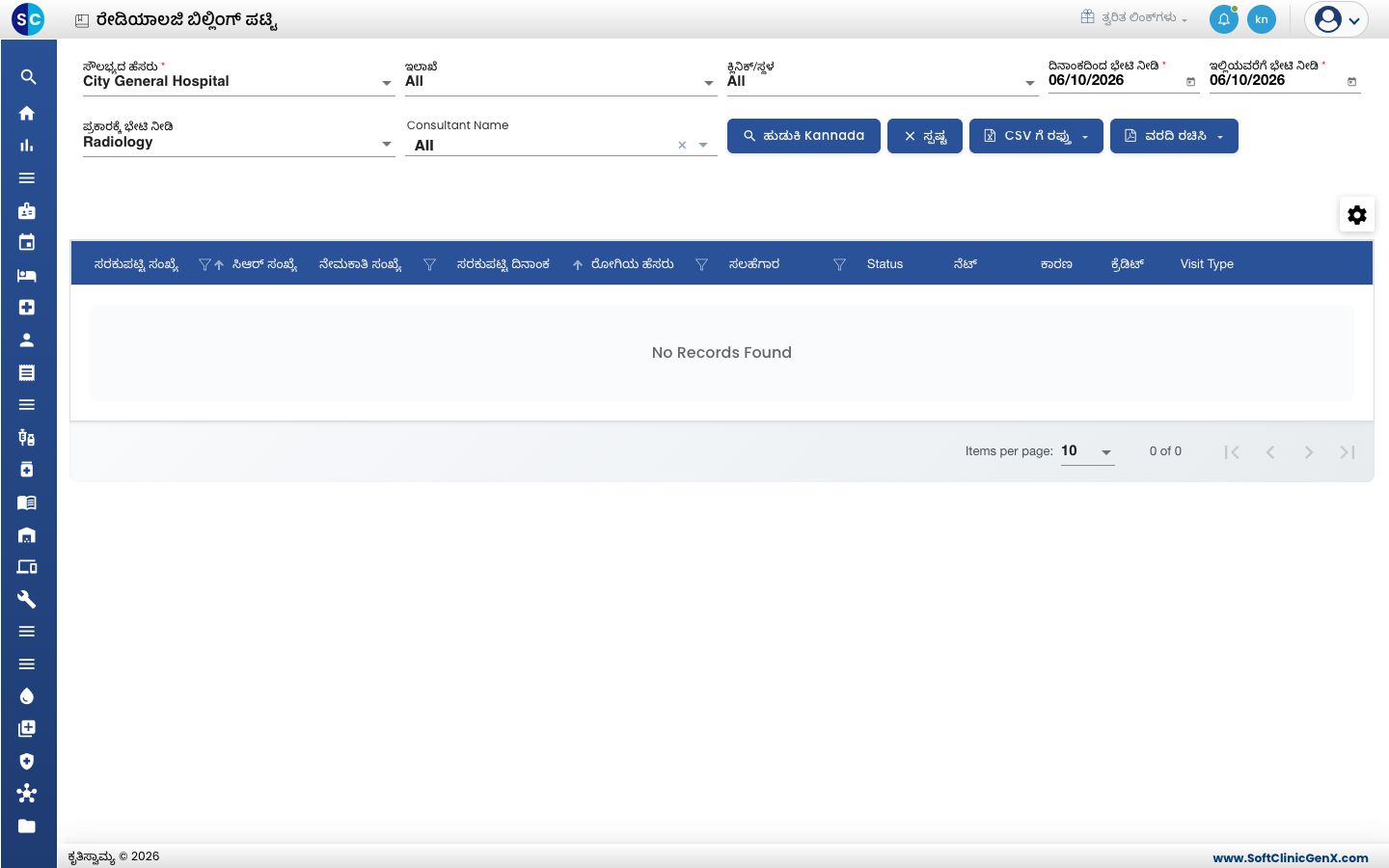
Task: Open the folder icon in sidebar
Action: [x=27, y=826]
